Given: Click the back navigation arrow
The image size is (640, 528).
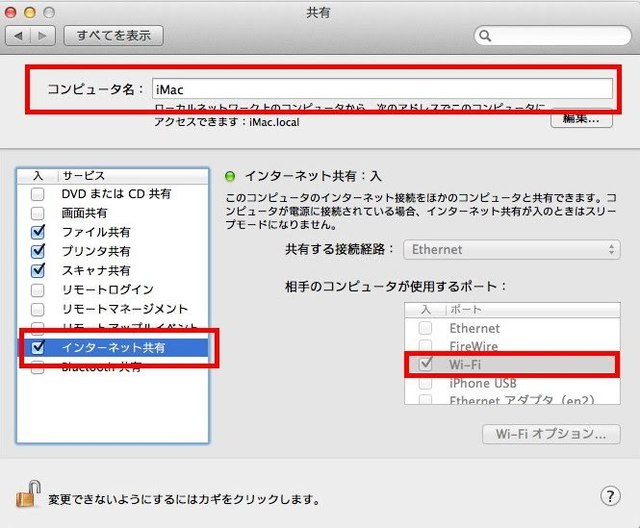Looking at the screenshot, I should pyautogui.click(x=19, y=36).
